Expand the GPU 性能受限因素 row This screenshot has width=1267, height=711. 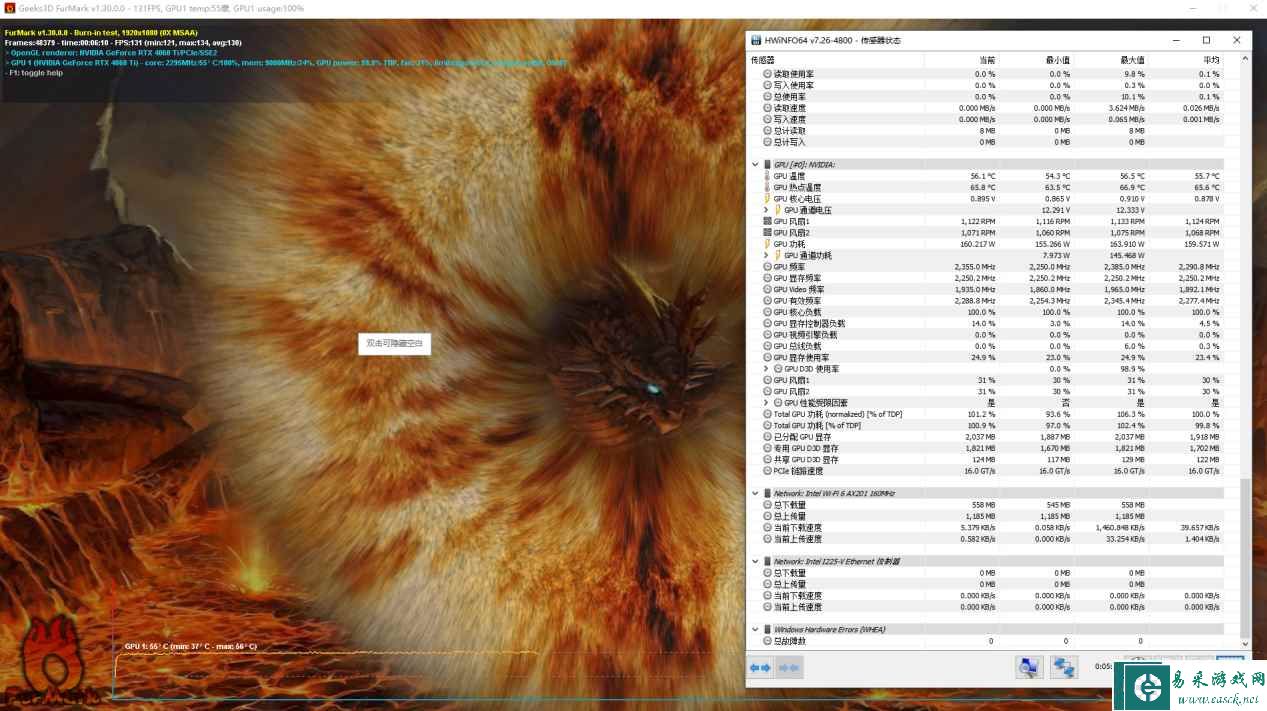766,403
